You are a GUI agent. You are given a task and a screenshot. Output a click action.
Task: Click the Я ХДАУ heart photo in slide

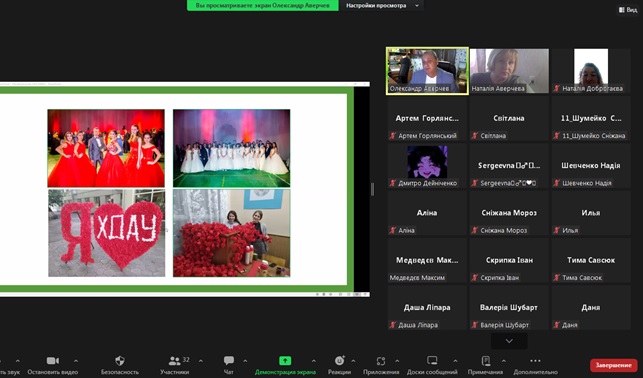pos(107,233)
